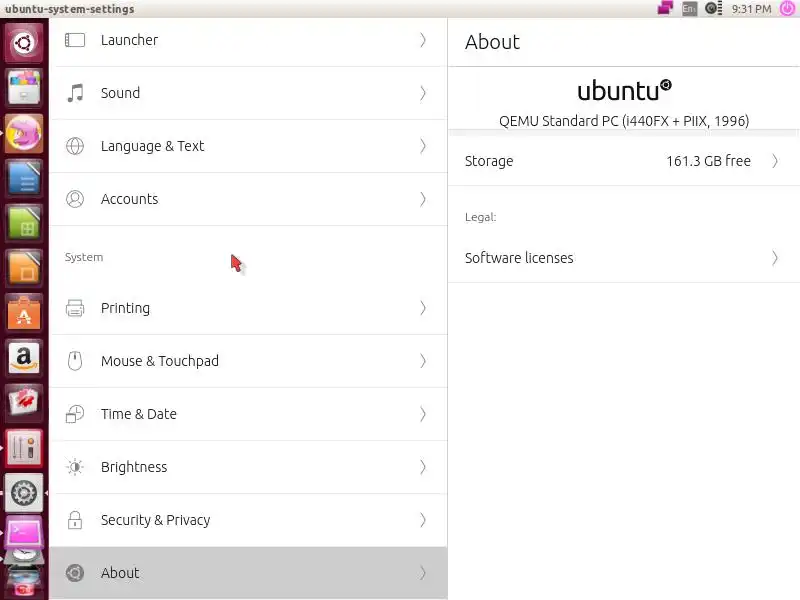
Task: Expand Brightness chevron arrow
Action: (422, 467)
